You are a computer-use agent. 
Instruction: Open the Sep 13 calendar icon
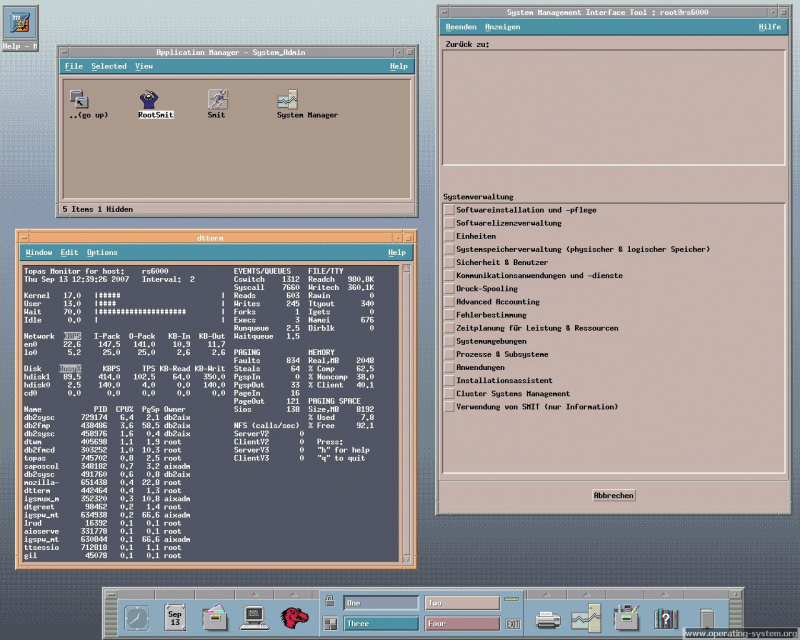point(175,618)
